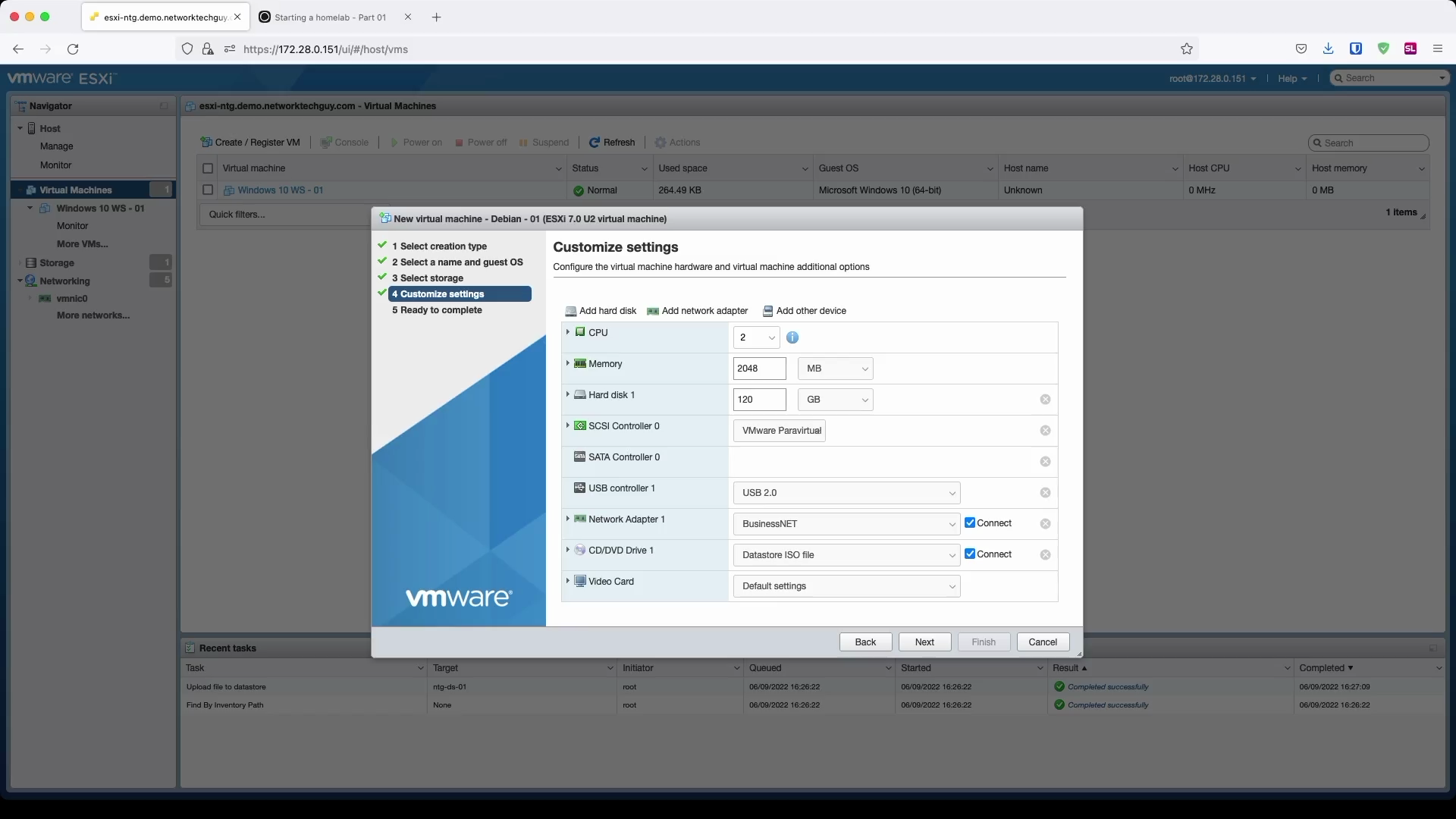The image size is (1456, 819).
Task: Click the Next button
Action: click(924, 642)
